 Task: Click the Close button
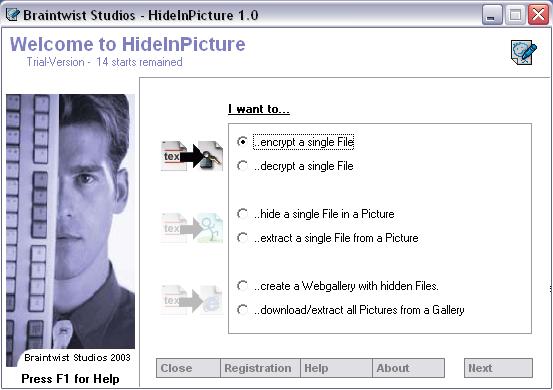click(x=188, y=368)
